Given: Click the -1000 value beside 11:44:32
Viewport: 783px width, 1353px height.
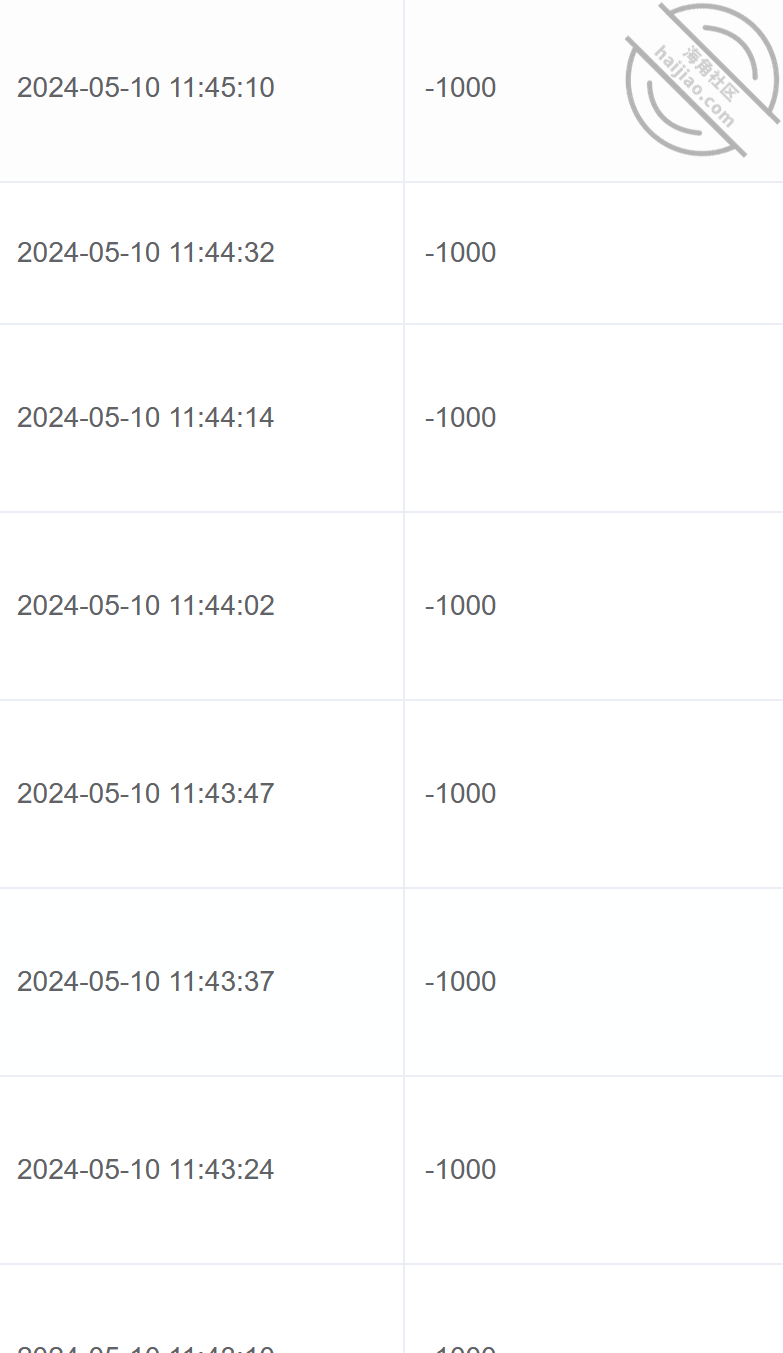Looking at the screenshot, I should pos(460,252).
